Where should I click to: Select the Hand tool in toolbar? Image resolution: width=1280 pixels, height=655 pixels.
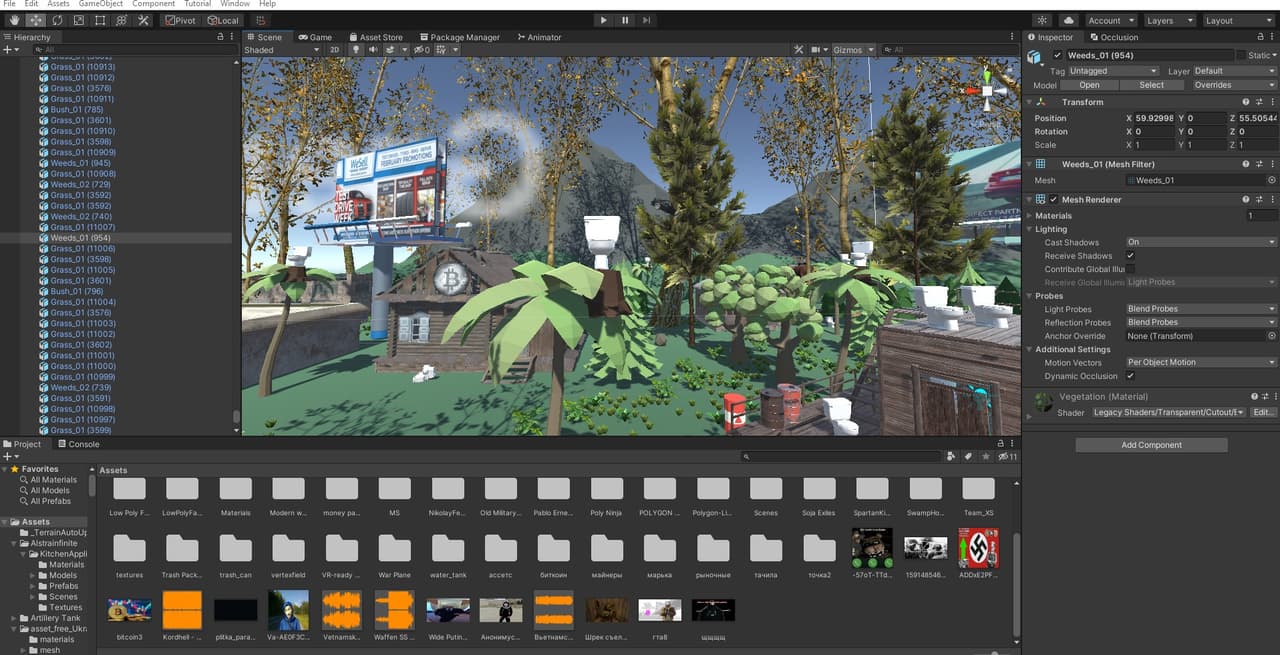point(14,20)
